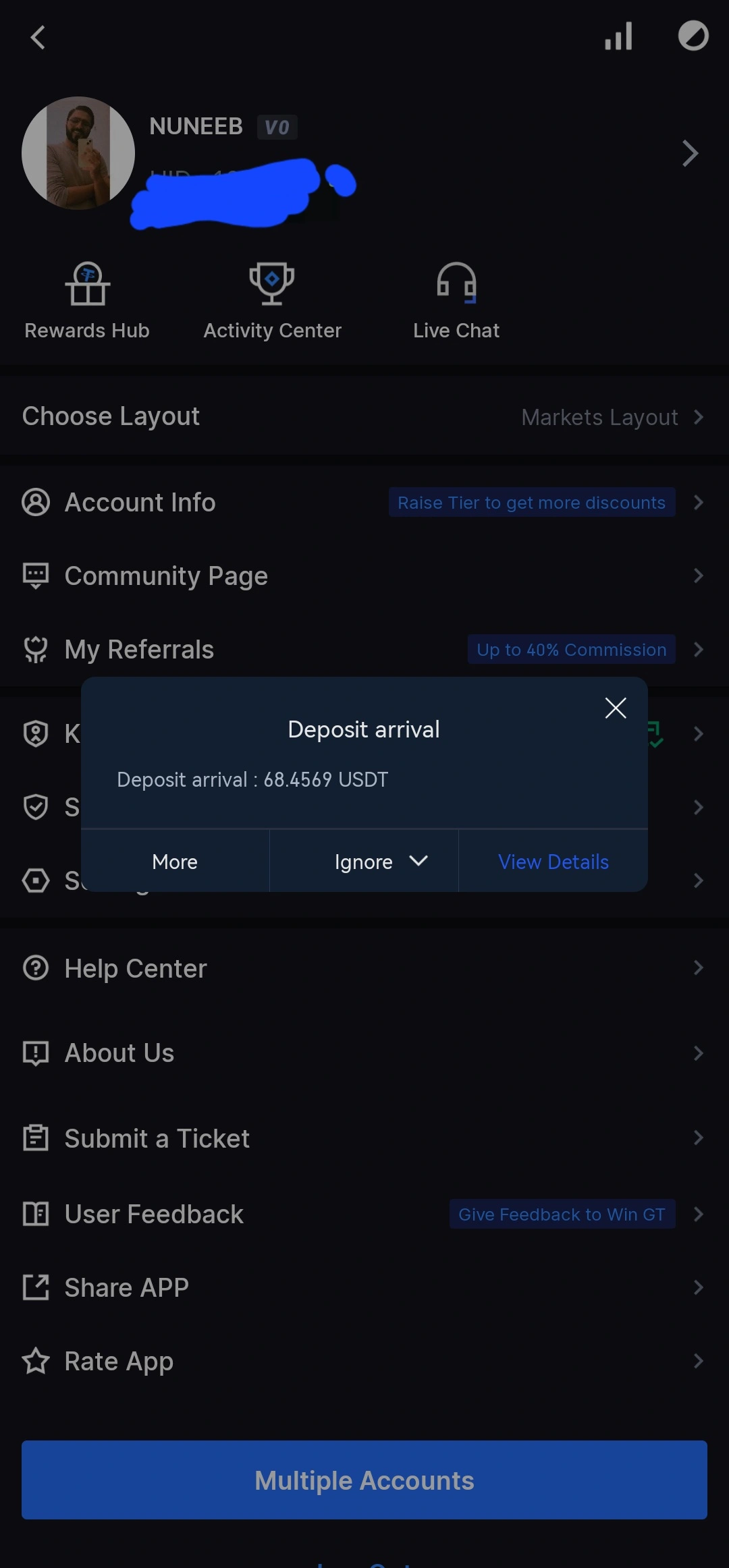This screenshot has height=1568, width=729.
Task: Click Rate App star icon
Action: pos(36,1361)
